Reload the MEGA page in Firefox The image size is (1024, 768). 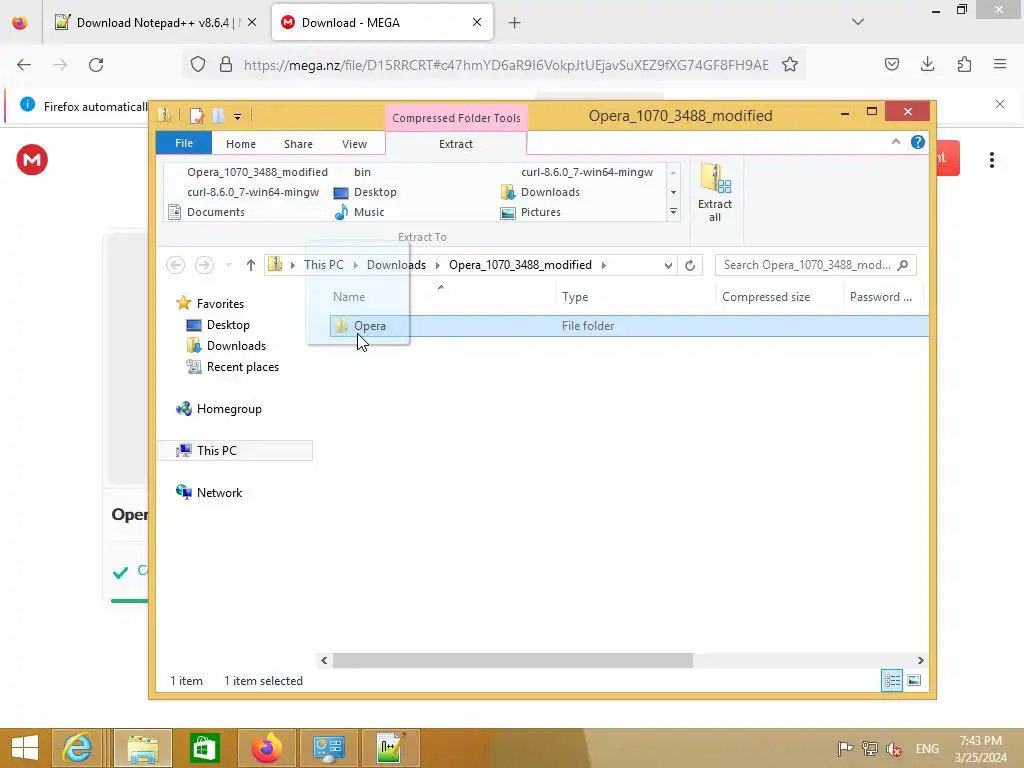pyautogui.click(x=96, y=64)
